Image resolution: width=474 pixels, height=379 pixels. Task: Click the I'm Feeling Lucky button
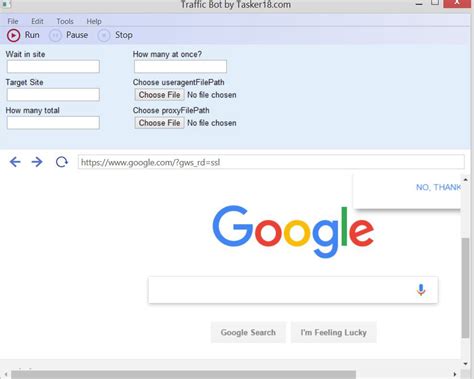click(x=334, y=332)
